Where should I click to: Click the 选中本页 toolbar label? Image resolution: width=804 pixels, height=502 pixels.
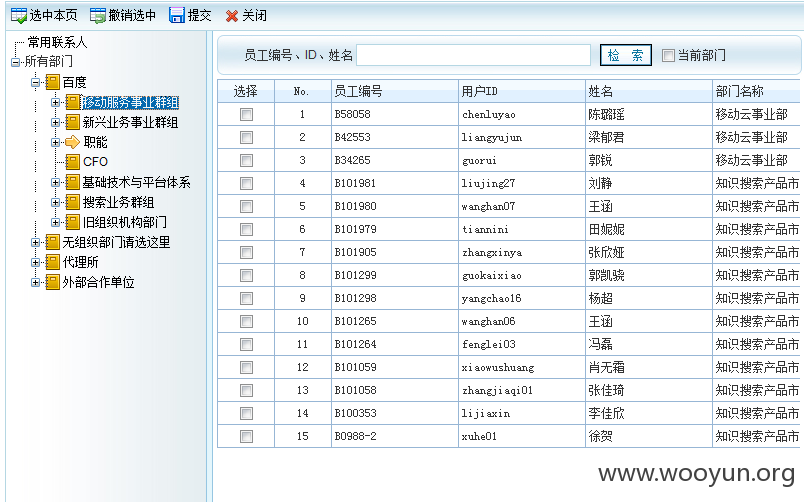point(53,16)
